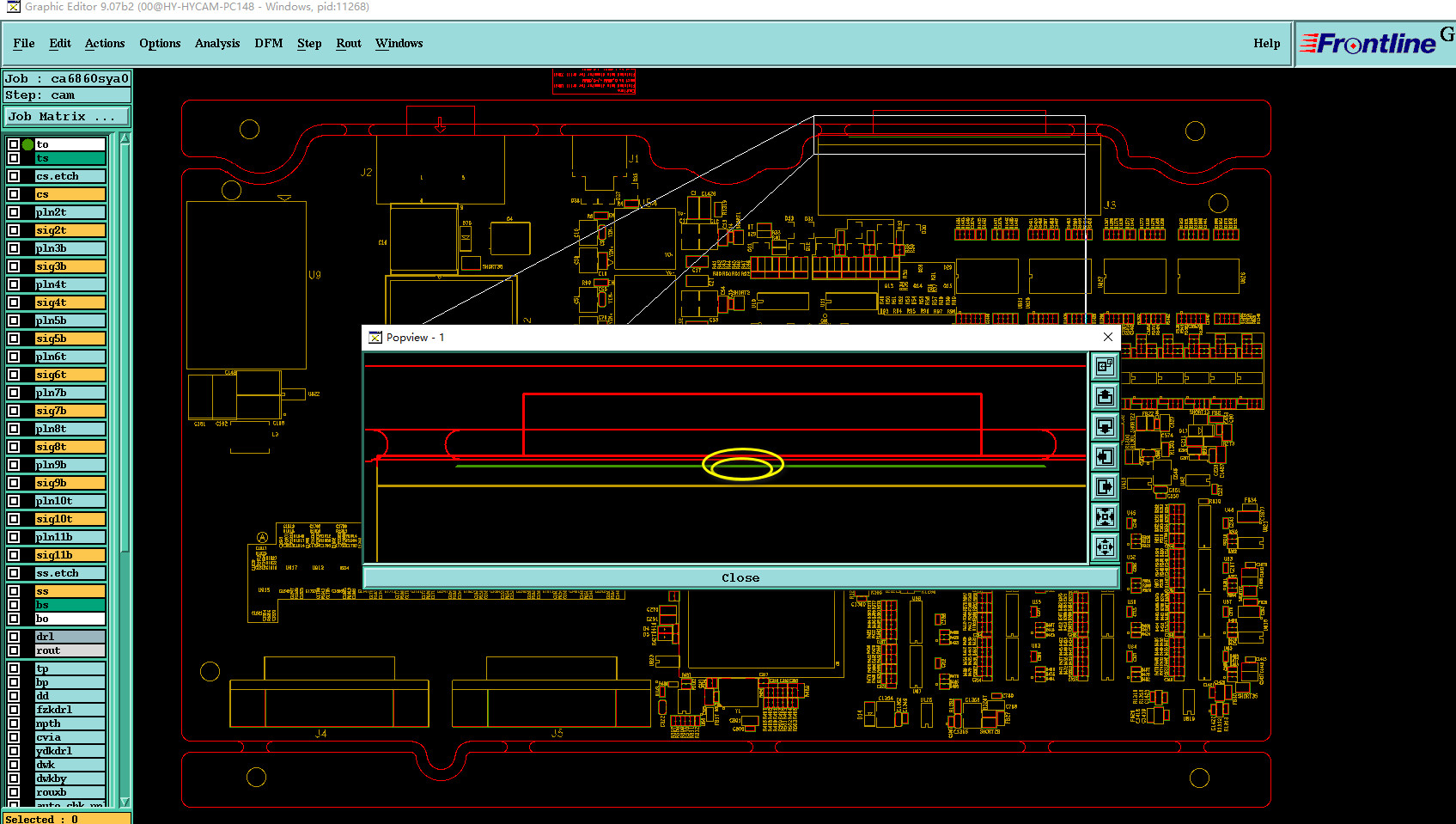1456x824 pixels.
Task: Select the 'bs' layer name
Action: coord(70,605)
